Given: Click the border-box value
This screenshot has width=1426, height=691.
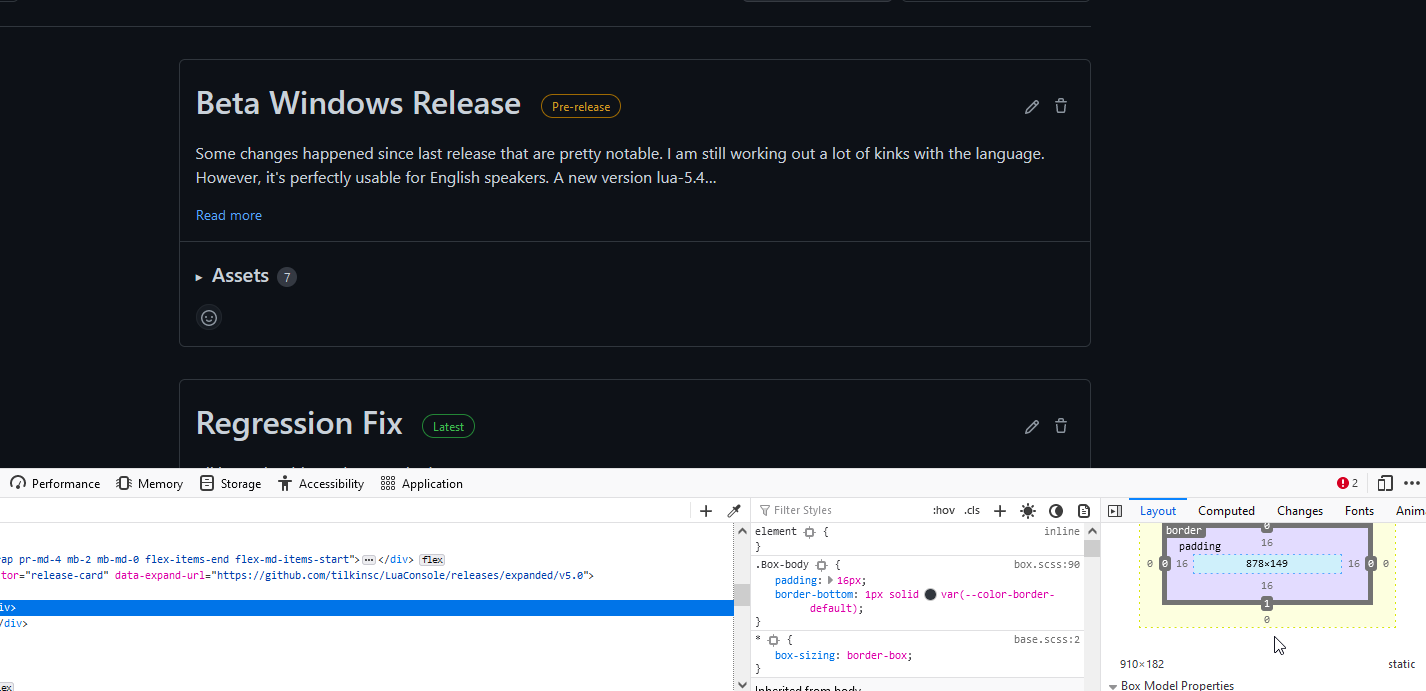Looking at the screenshot, I should [879, 655].
